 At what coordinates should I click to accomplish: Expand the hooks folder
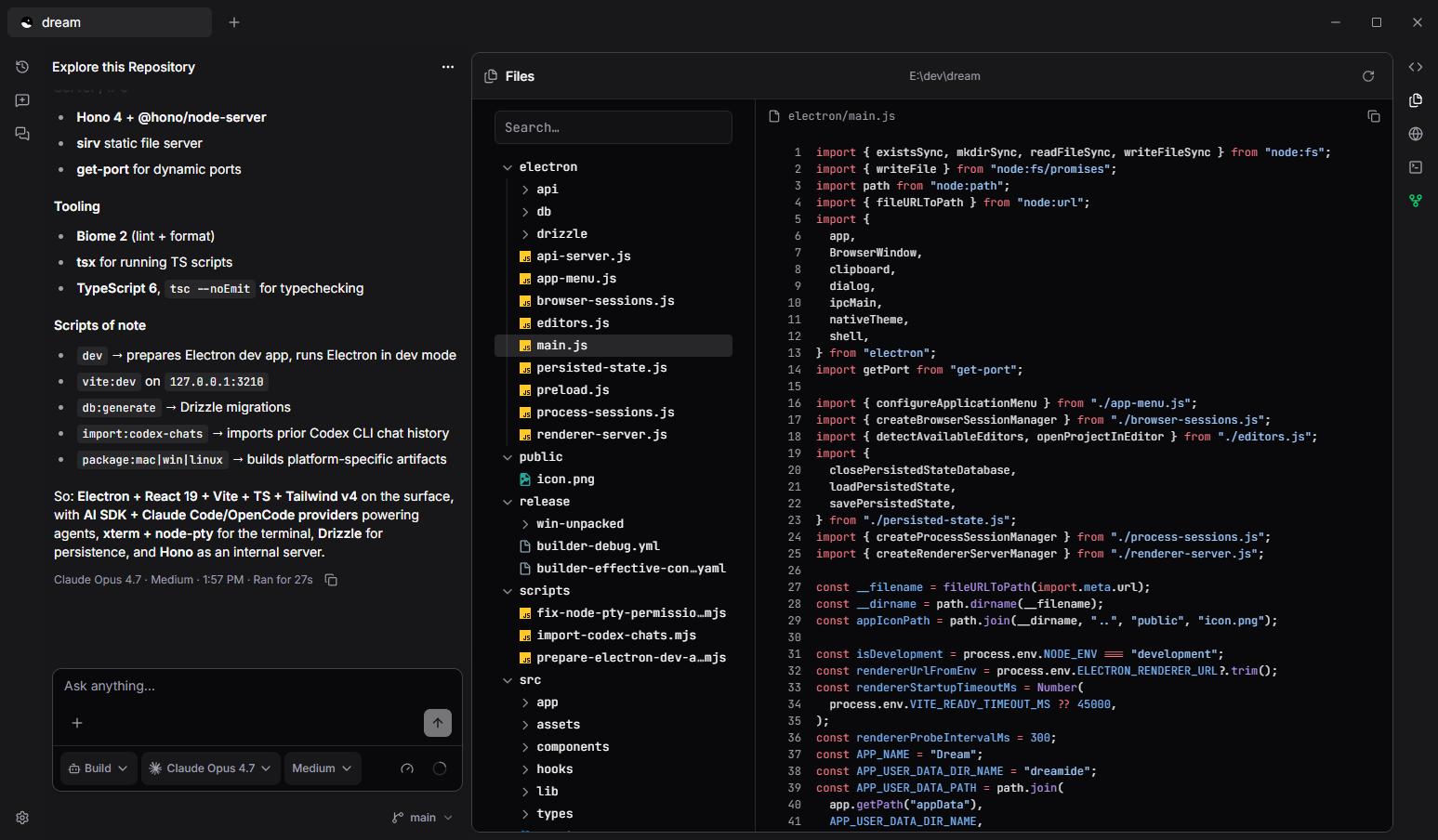click(x=613, y=769)
